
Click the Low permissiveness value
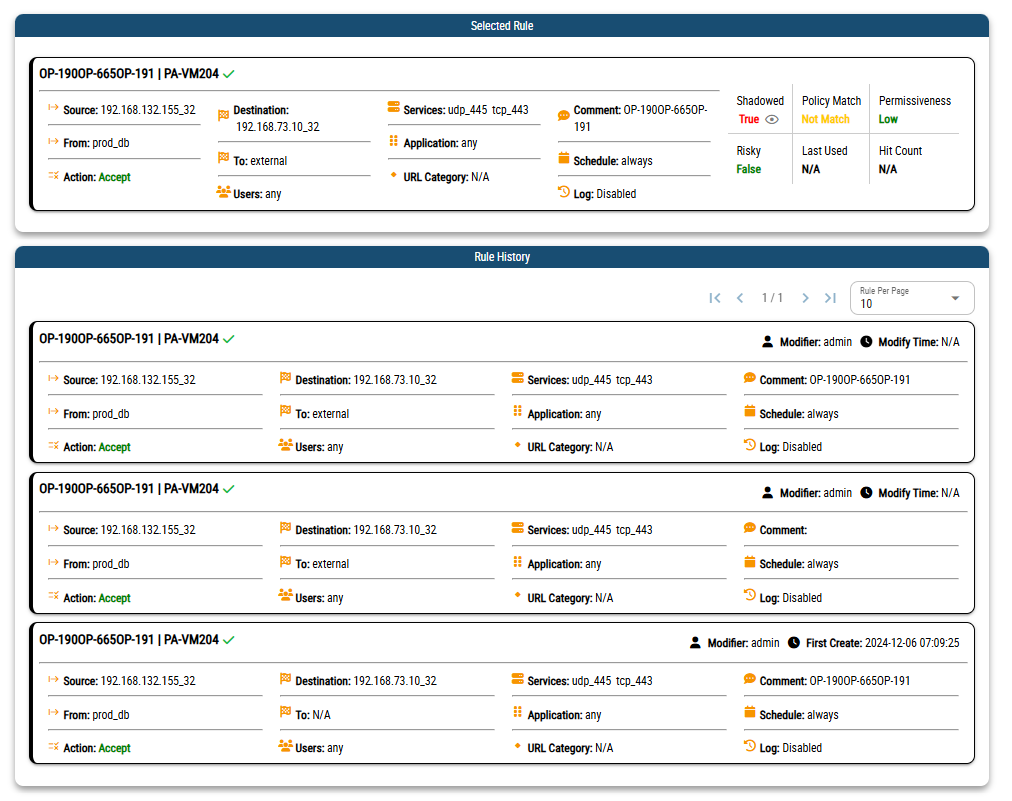click(x=888, y=119)
